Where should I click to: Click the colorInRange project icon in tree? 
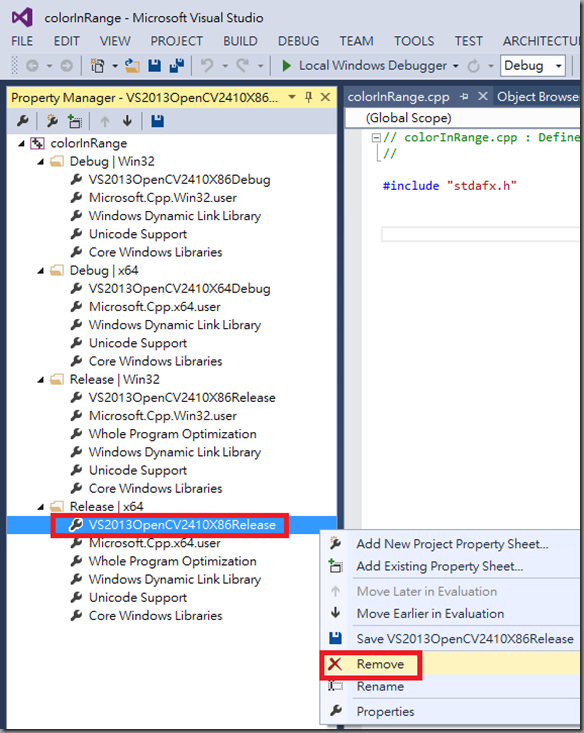point(37,143)
